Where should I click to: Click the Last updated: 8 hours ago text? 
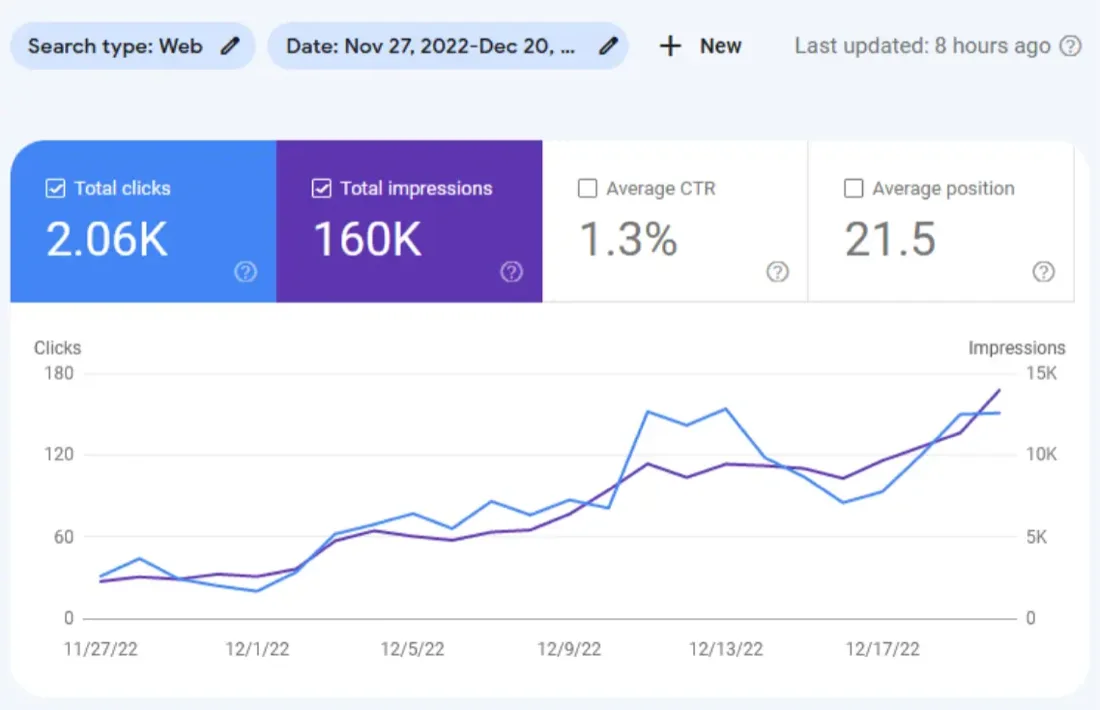click(x=923, y=46)
